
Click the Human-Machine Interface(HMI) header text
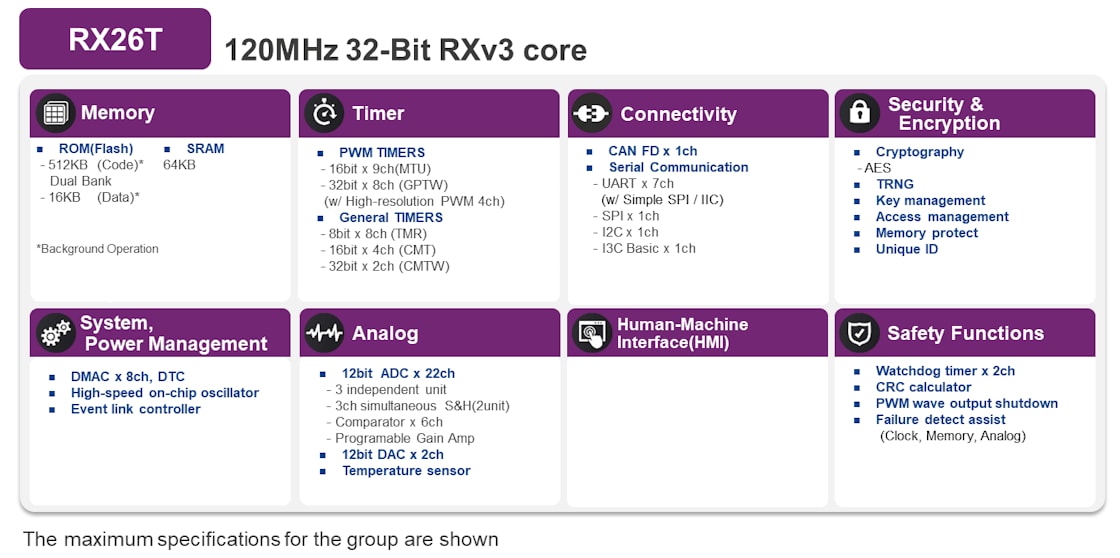tap(682, 333)
